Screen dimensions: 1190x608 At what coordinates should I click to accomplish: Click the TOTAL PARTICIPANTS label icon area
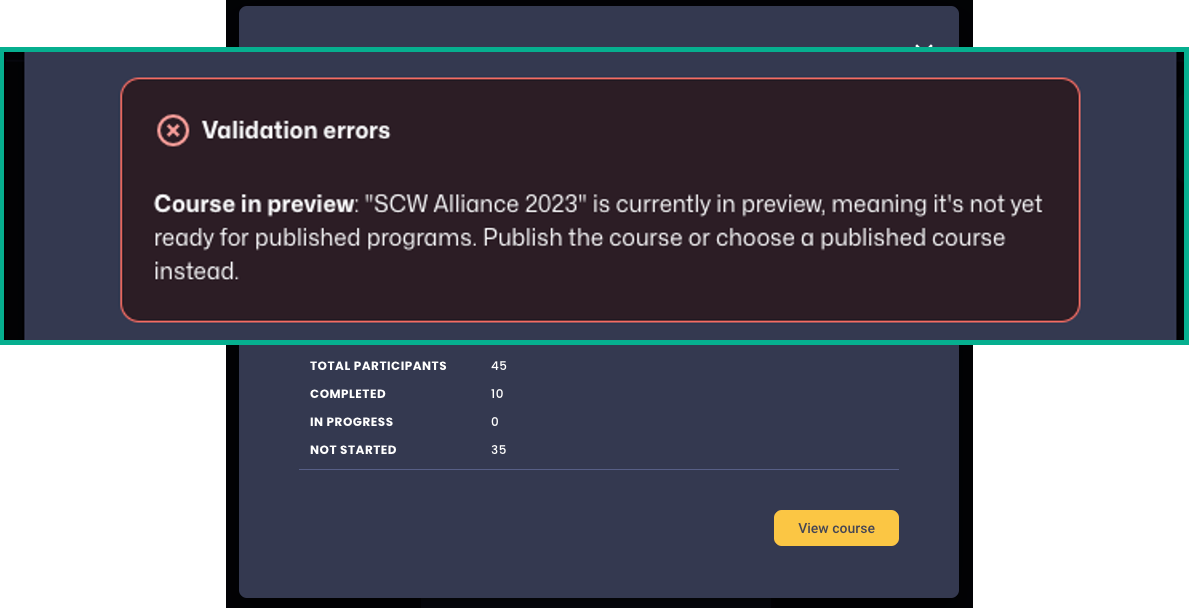[x=378, y=366]
